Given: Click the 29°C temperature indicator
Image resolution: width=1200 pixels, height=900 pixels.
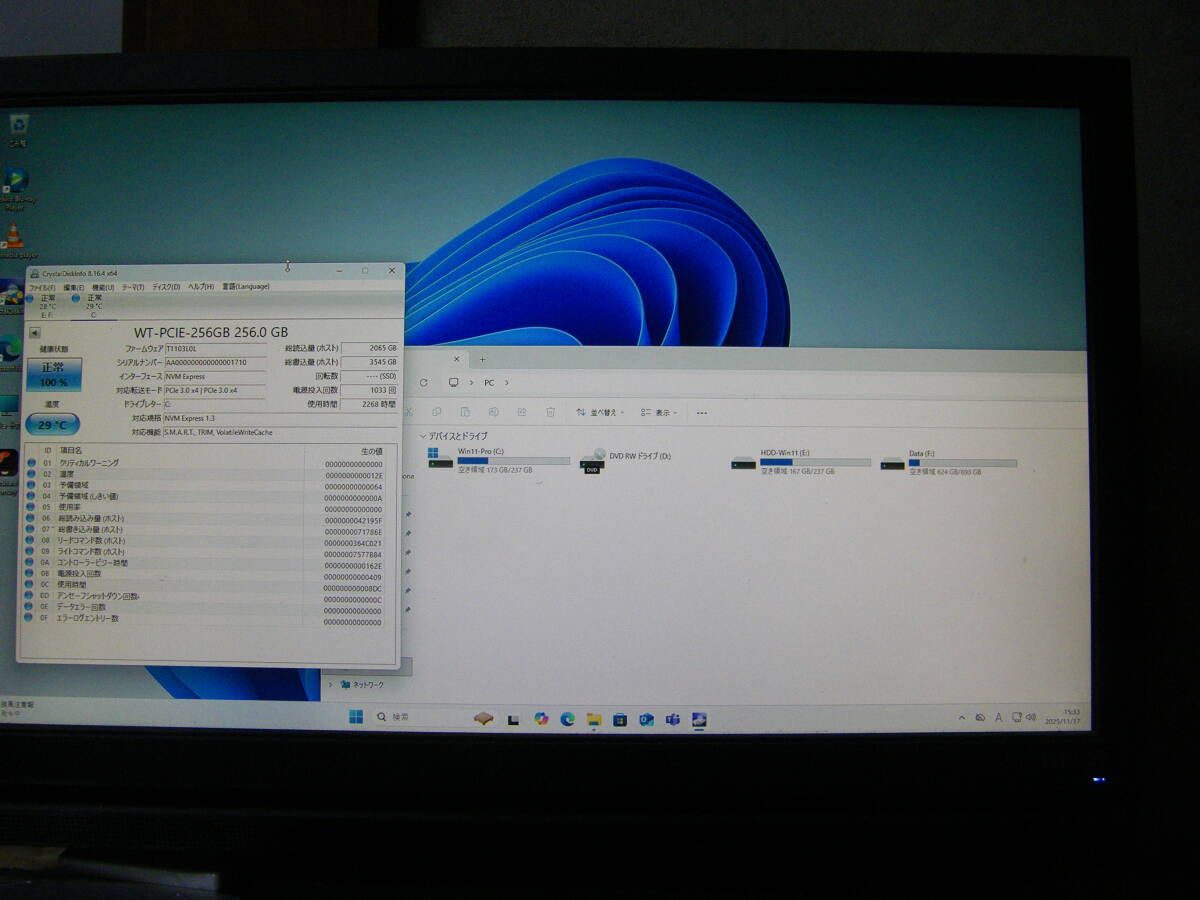Looking at the screenshot, I should 51,424.
